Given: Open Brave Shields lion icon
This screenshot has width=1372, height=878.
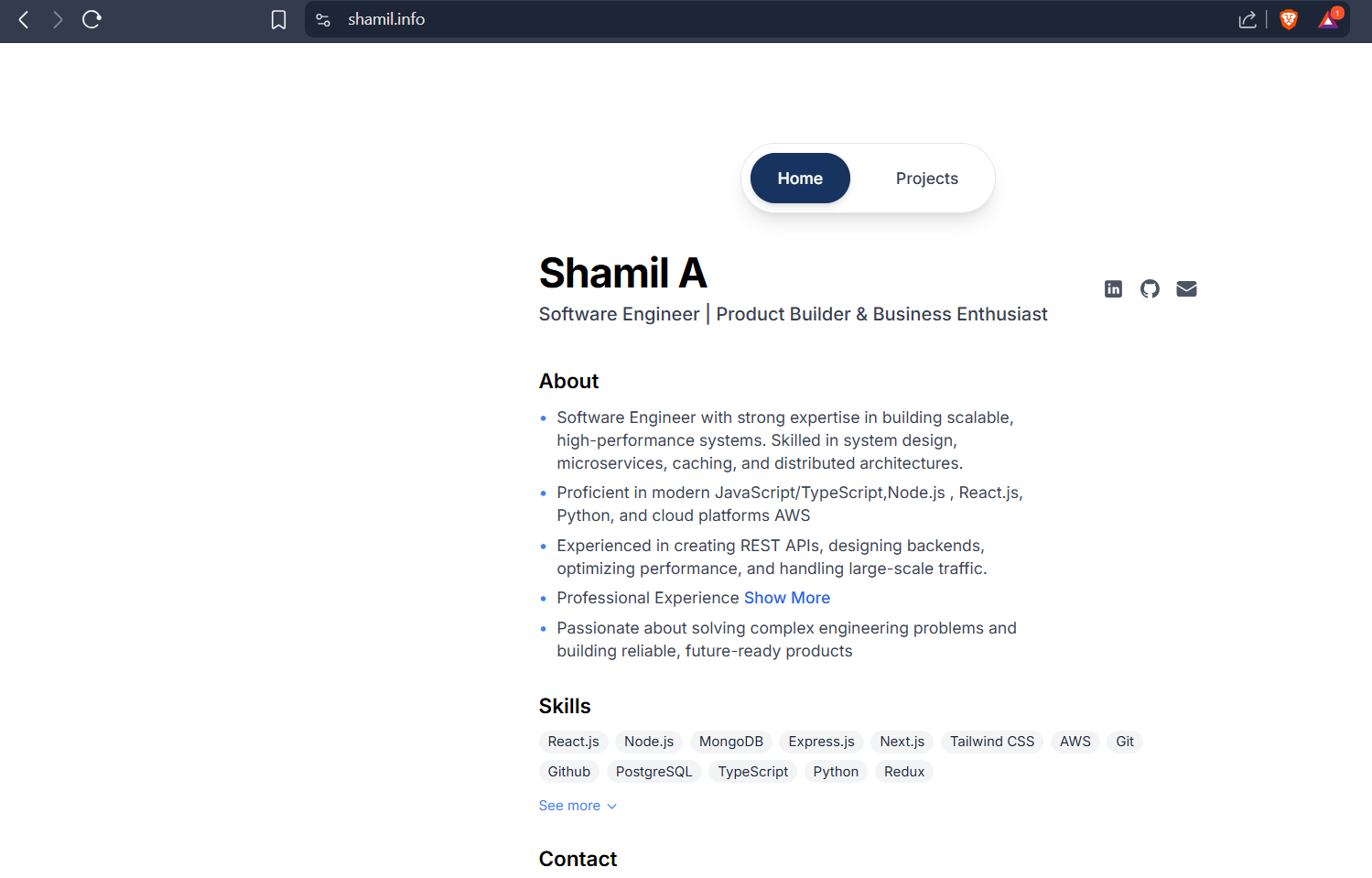Looking at the screenshot, I should 1289,19.
